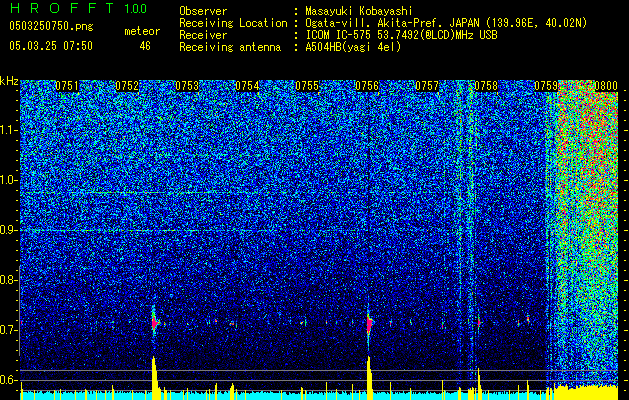Click the small meteor echo near 0758
629x400 pixels.
tap(479, 322)
